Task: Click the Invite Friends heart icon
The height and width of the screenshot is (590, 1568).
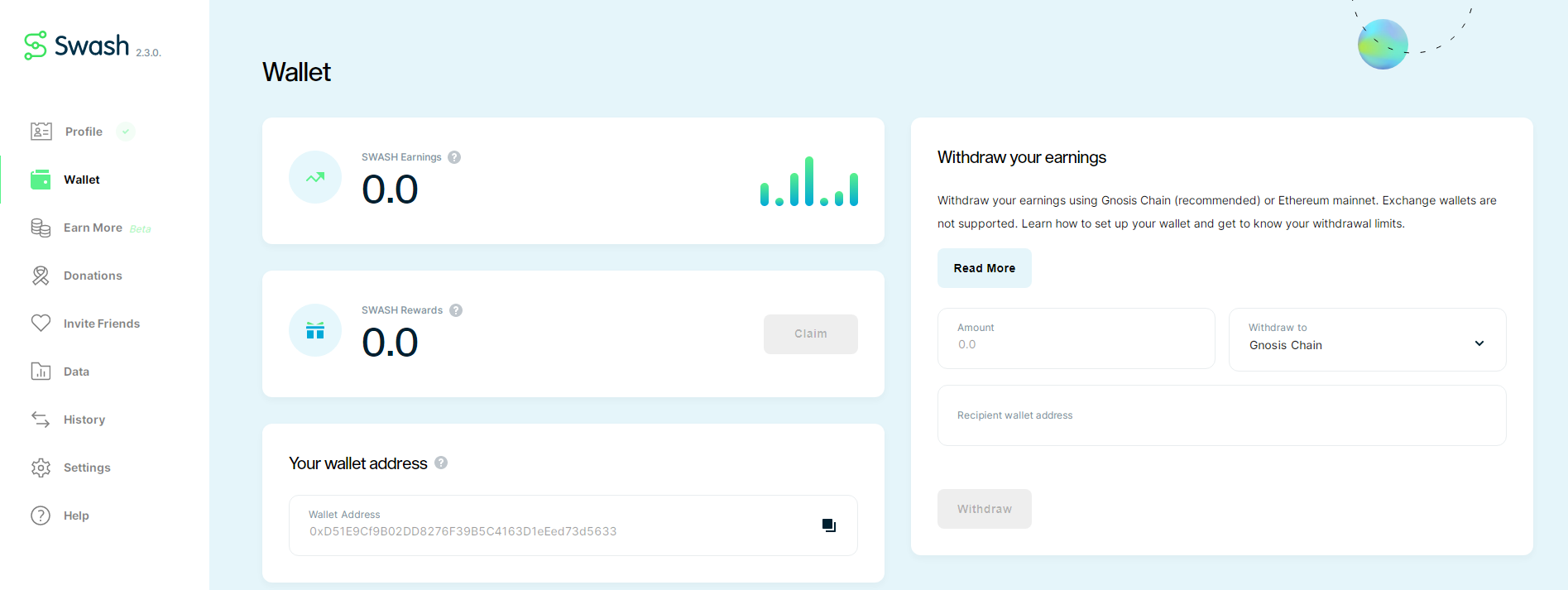Action: [x=41, y=324]
